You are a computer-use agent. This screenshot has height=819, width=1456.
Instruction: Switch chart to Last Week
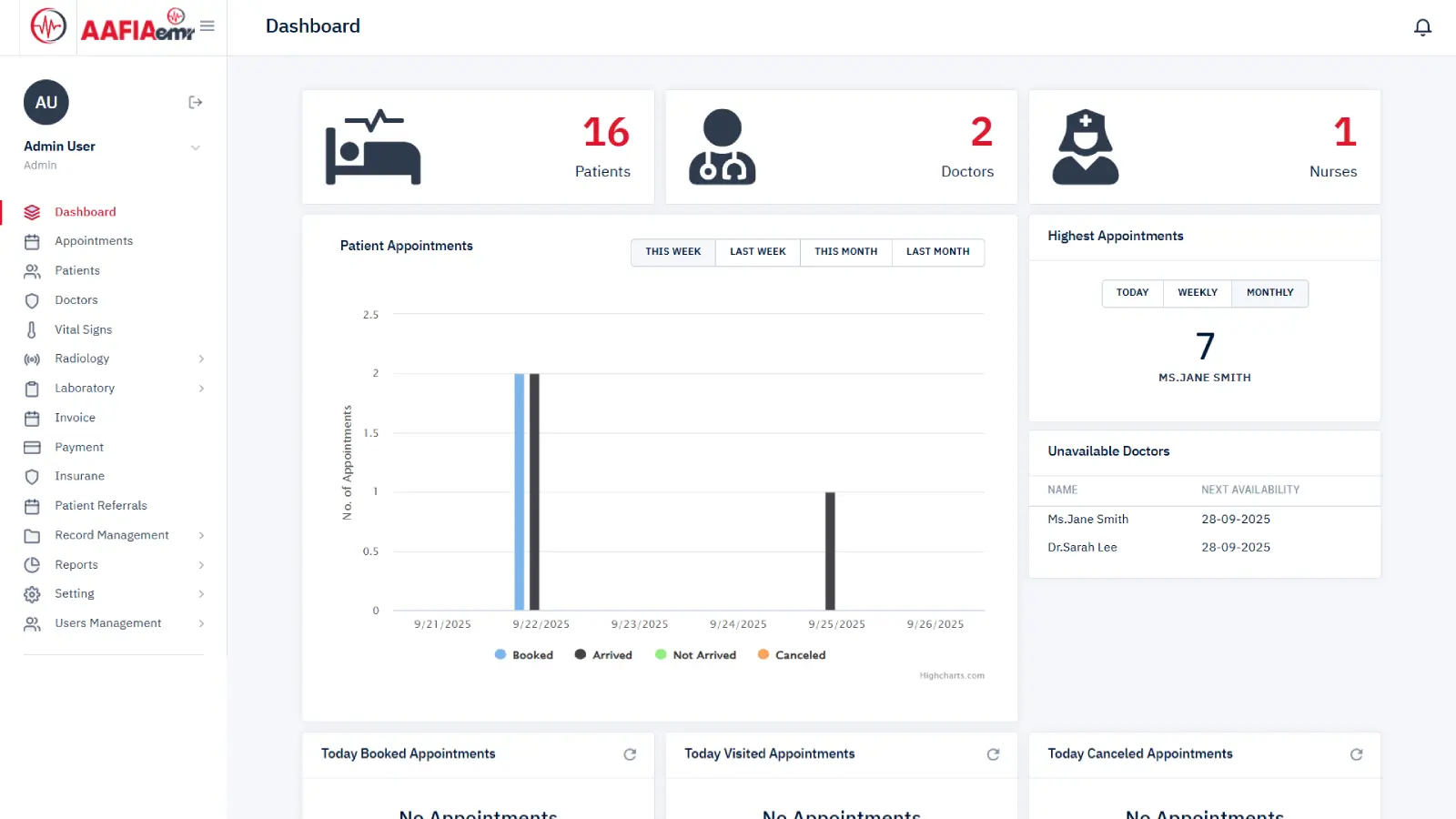(757, 252)
